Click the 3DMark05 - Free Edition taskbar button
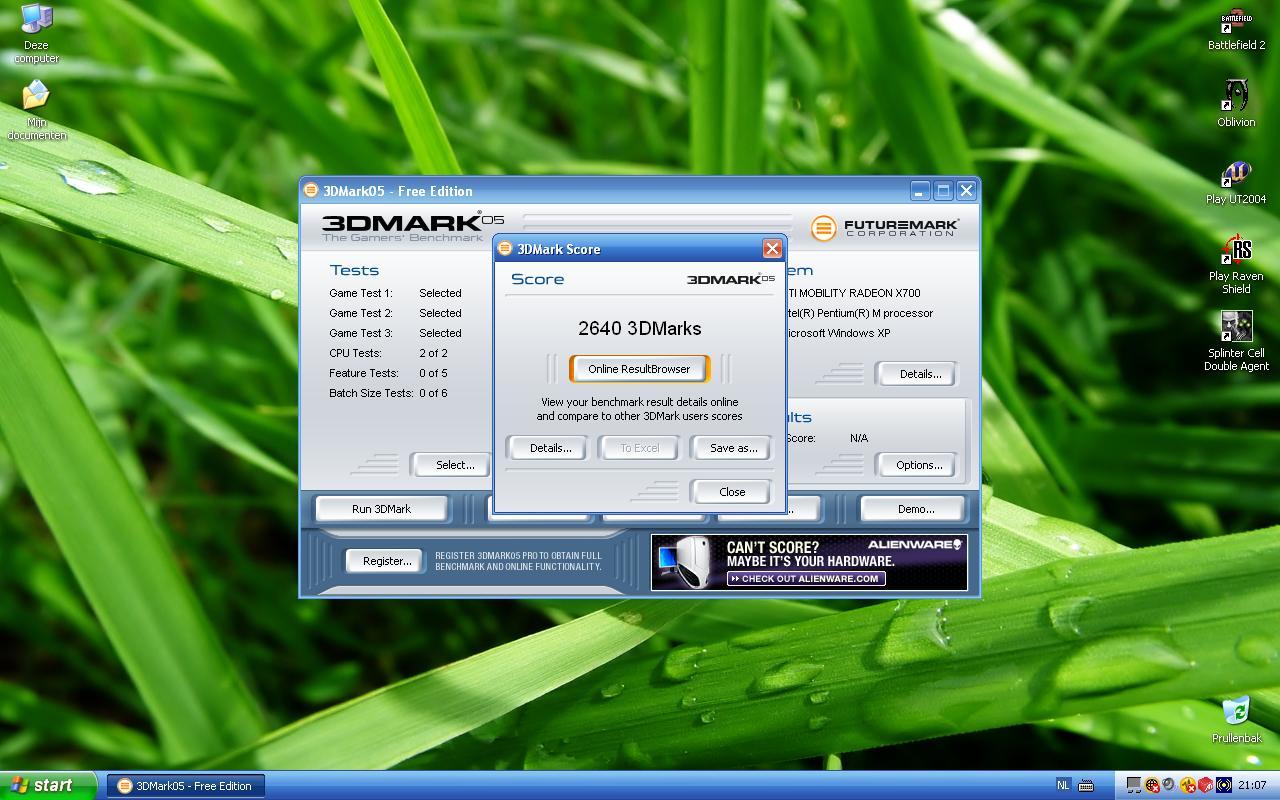 186,785
